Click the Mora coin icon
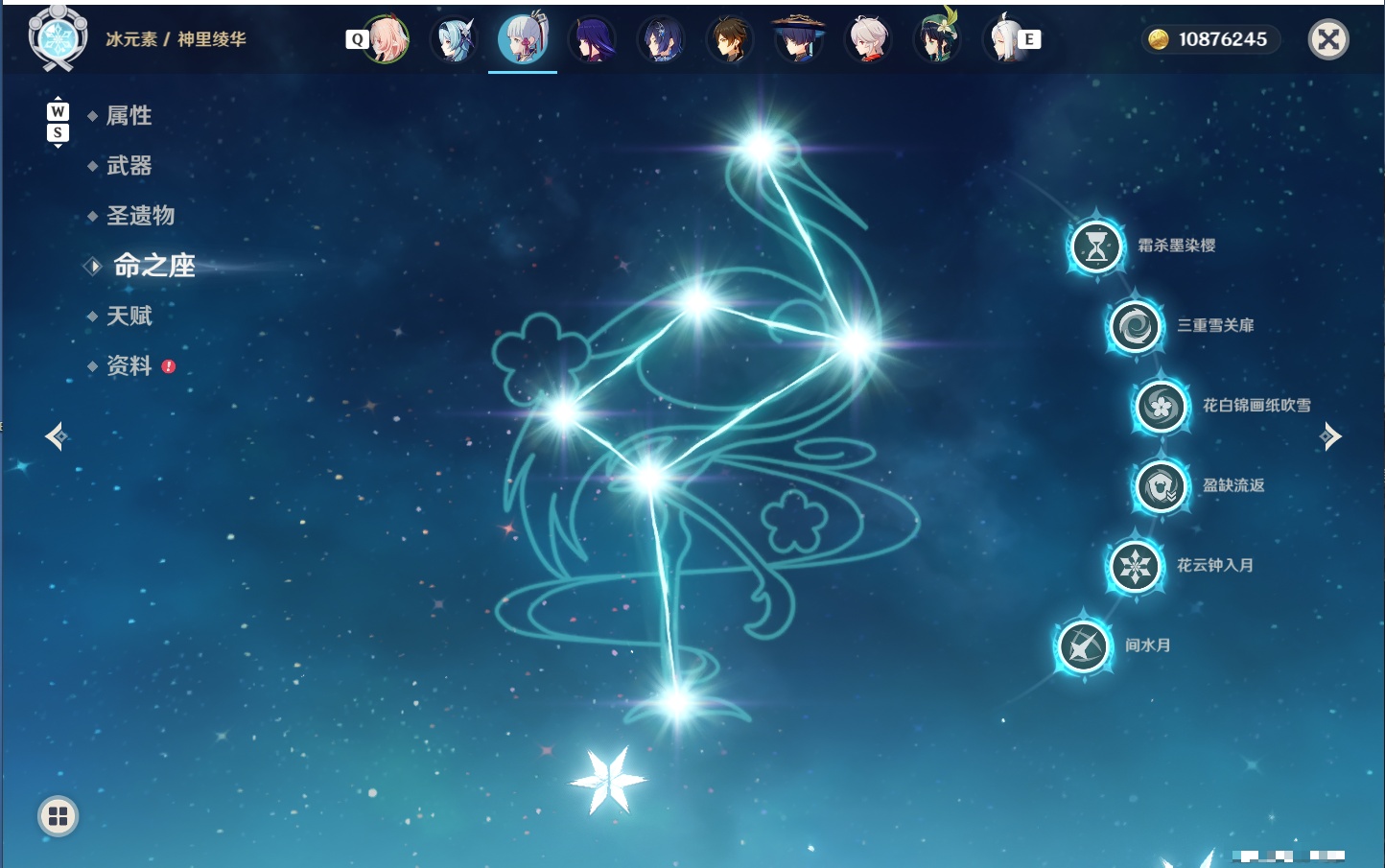This screenshot has width=1385, height=868. coord(1159,39)
